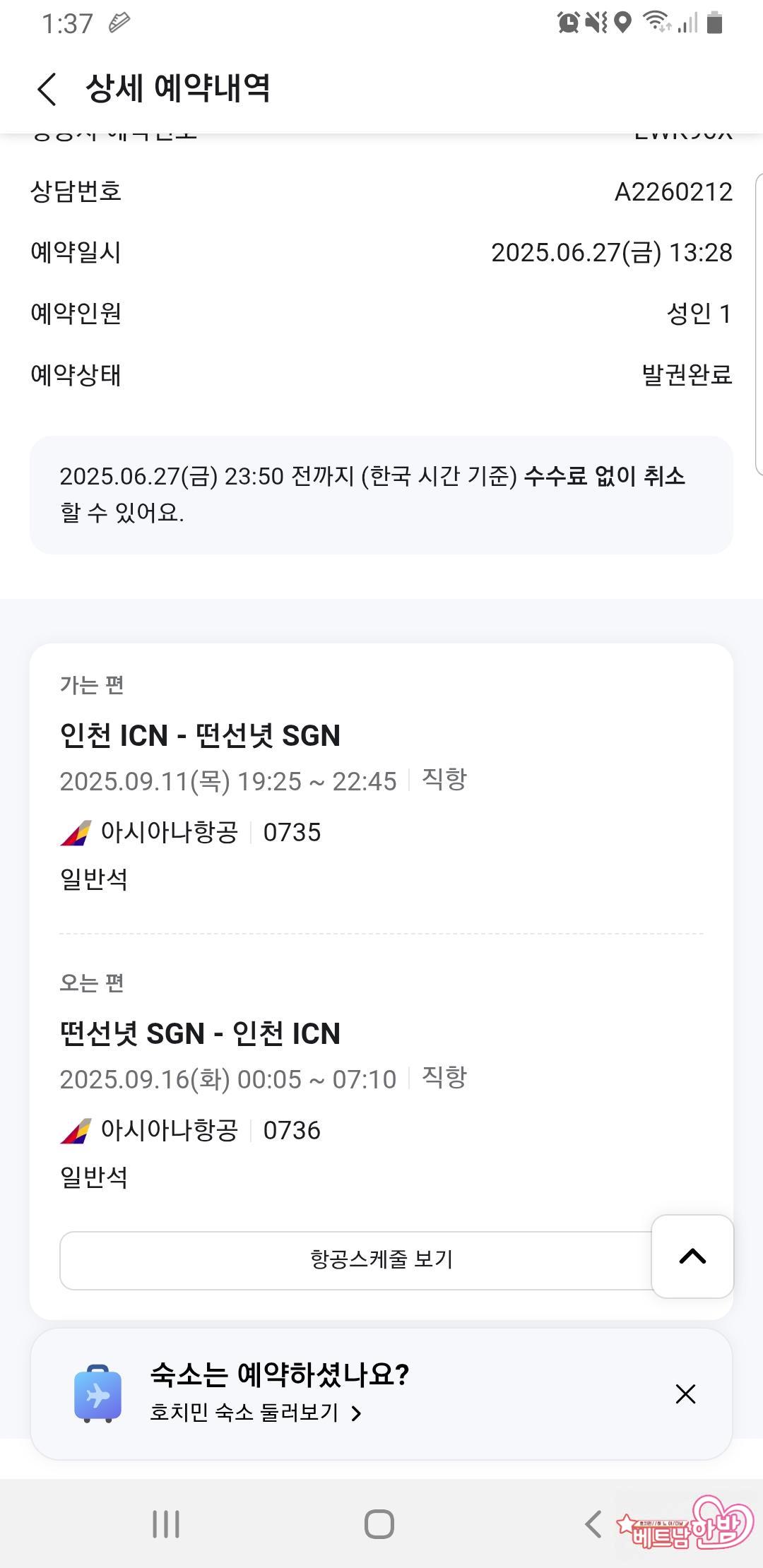Tap the 상담번호 A2260212 value
The image size is (763, 1568).
[673, 192]
